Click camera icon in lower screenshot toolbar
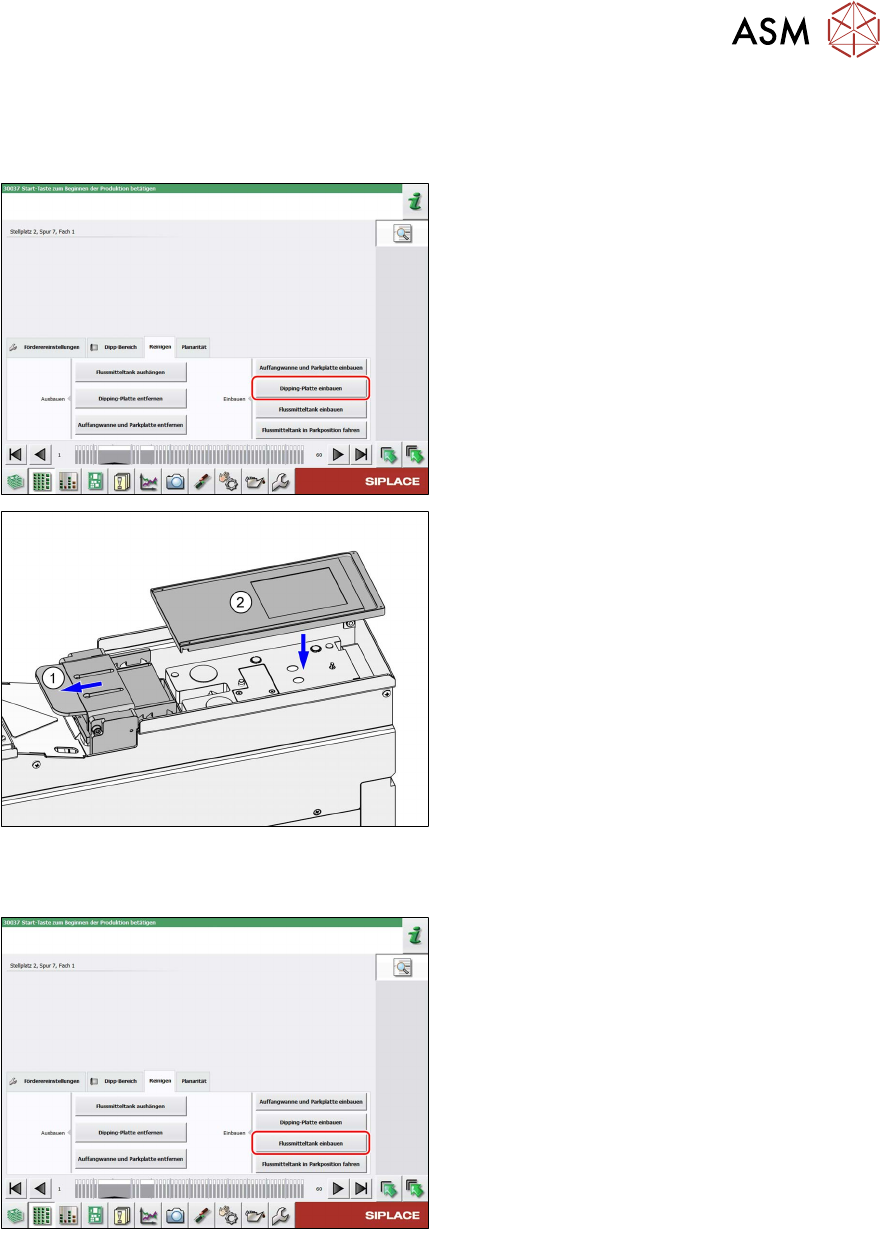The width and height of the screenshot is (880, 1234). tap(175, 1216)
